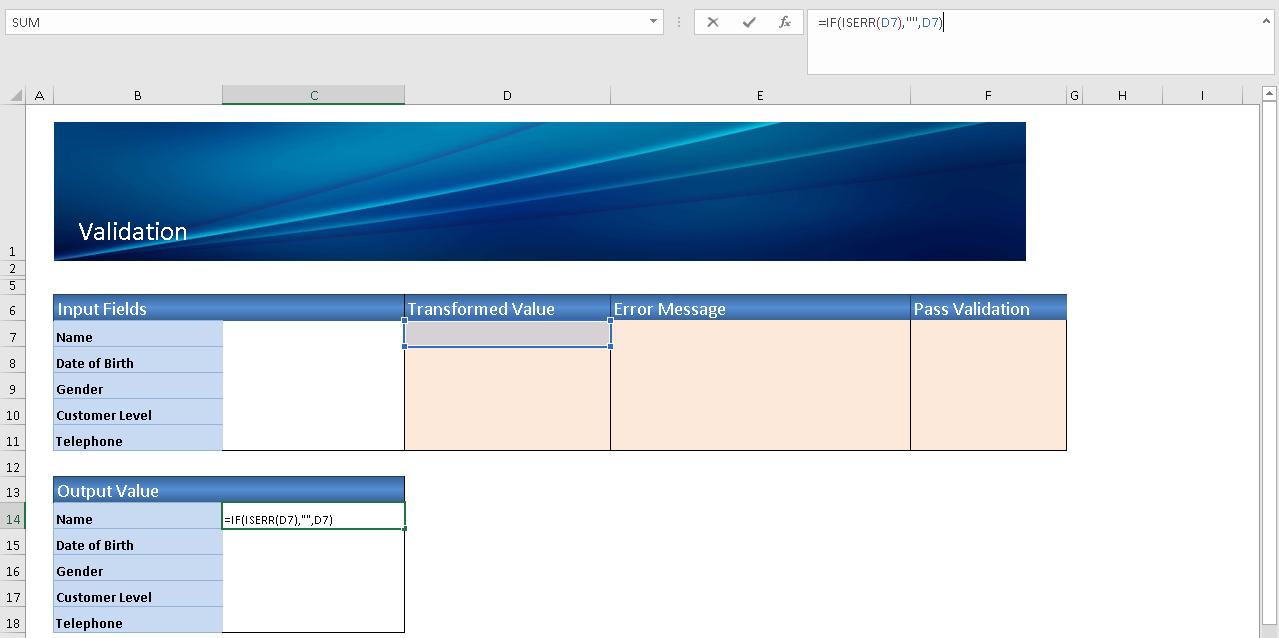Click the Error Message header cell
Image resolution: width=1279 pixels, height=638 pixels.
click(x=760, y=309)
